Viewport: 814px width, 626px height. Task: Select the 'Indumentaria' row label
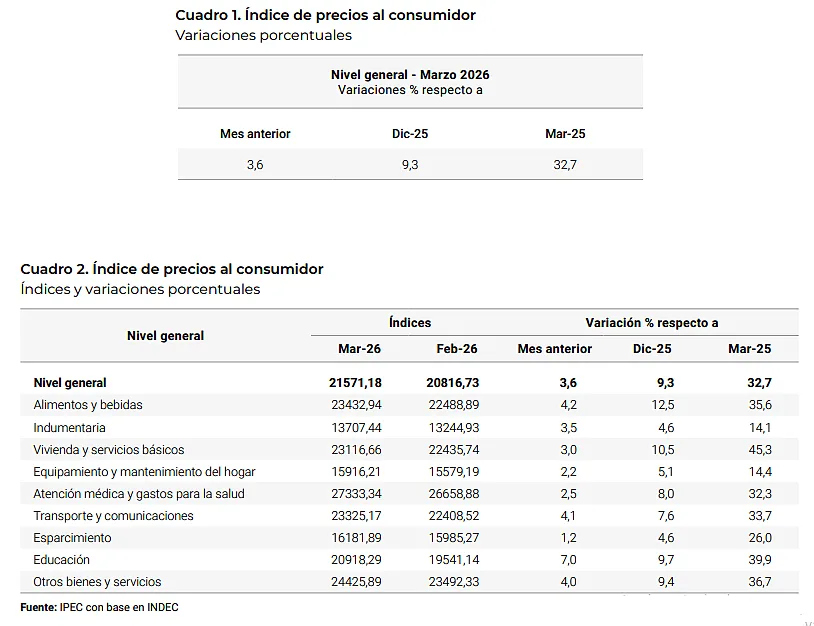pos(69,428)
